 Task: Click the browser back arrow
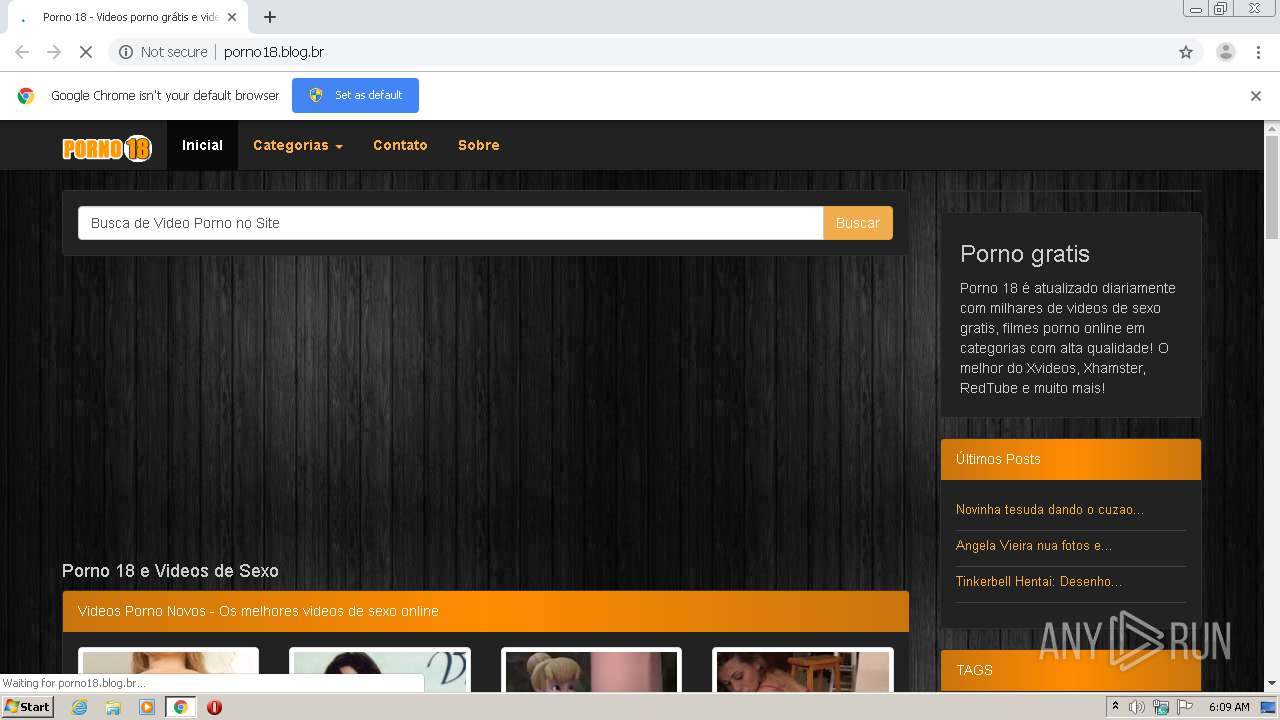22,52
